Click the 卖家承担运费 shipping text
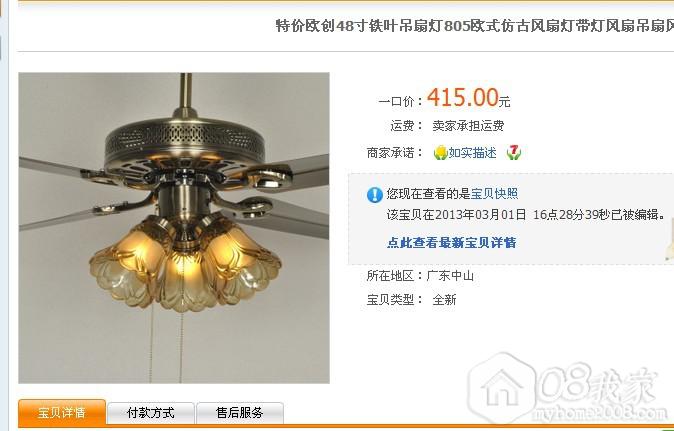This screenshot has height=431, width=674. click(x=468, y=126)
